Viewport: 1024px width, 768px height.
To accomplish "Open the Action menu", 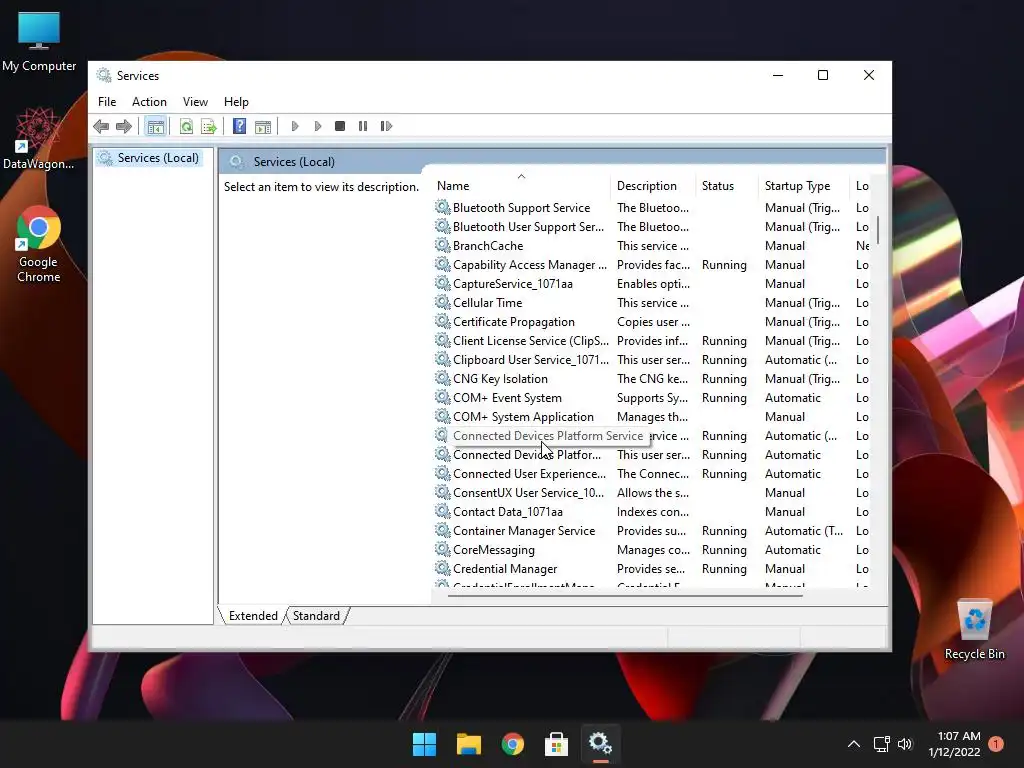I will tap(149, 102).
